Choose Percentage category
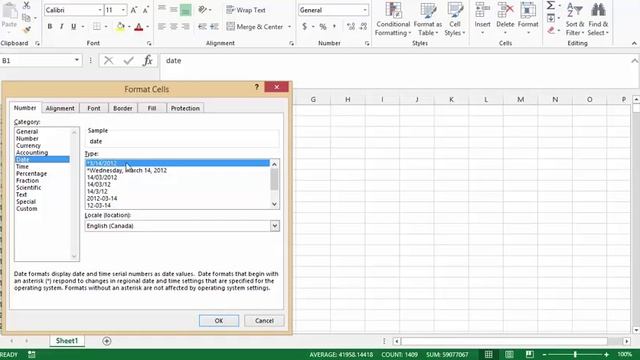The image size is (640, 360). point(31,173)
